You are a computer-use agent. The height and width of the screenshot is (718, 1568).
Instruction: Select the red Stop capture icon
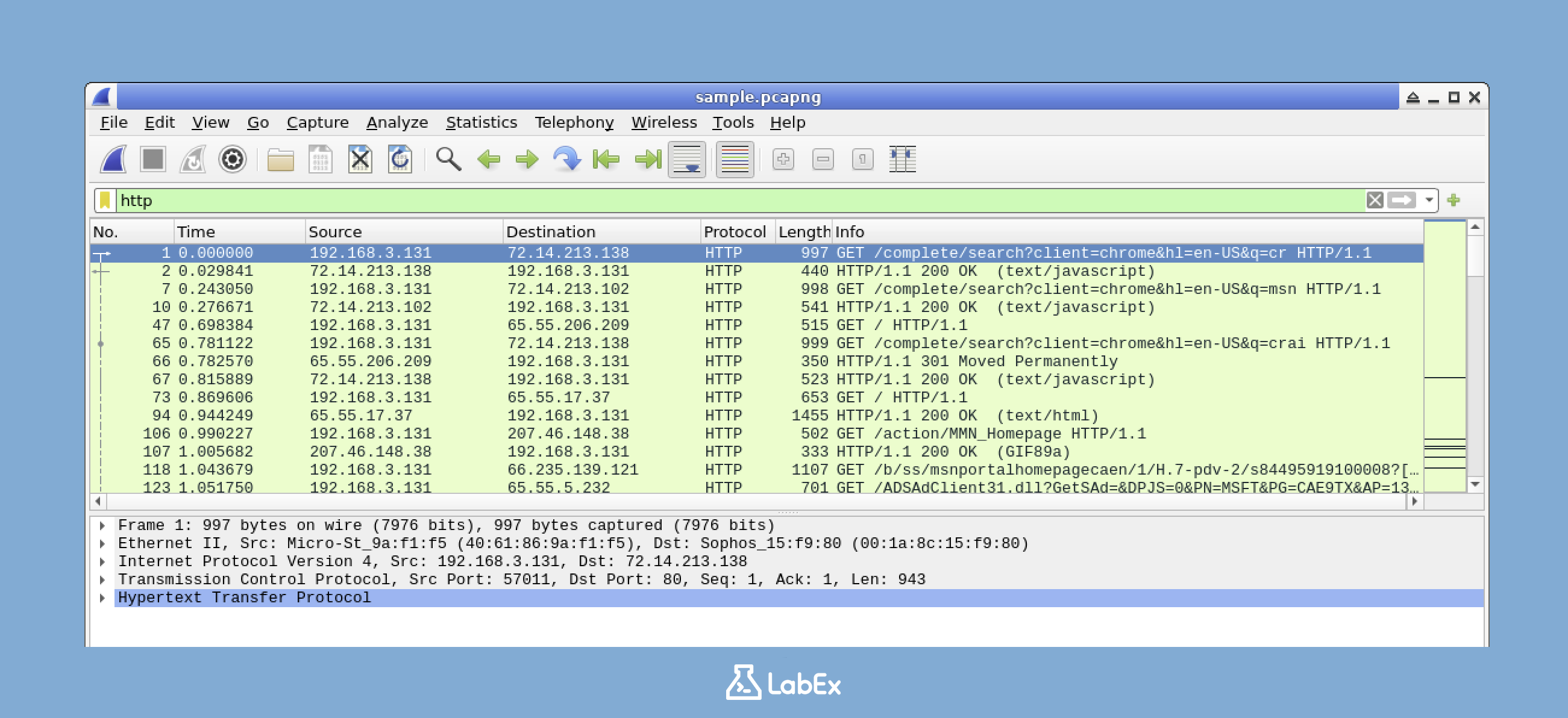point(154,160)
